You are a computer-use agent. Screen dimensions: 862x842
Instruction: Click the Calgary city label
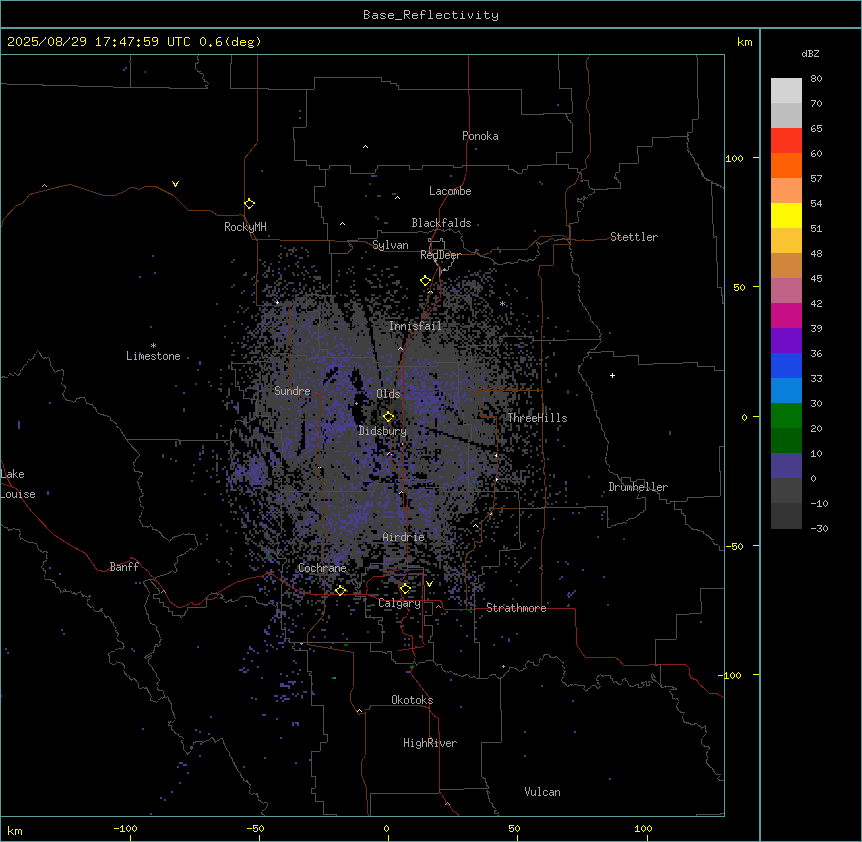[399, 603]
